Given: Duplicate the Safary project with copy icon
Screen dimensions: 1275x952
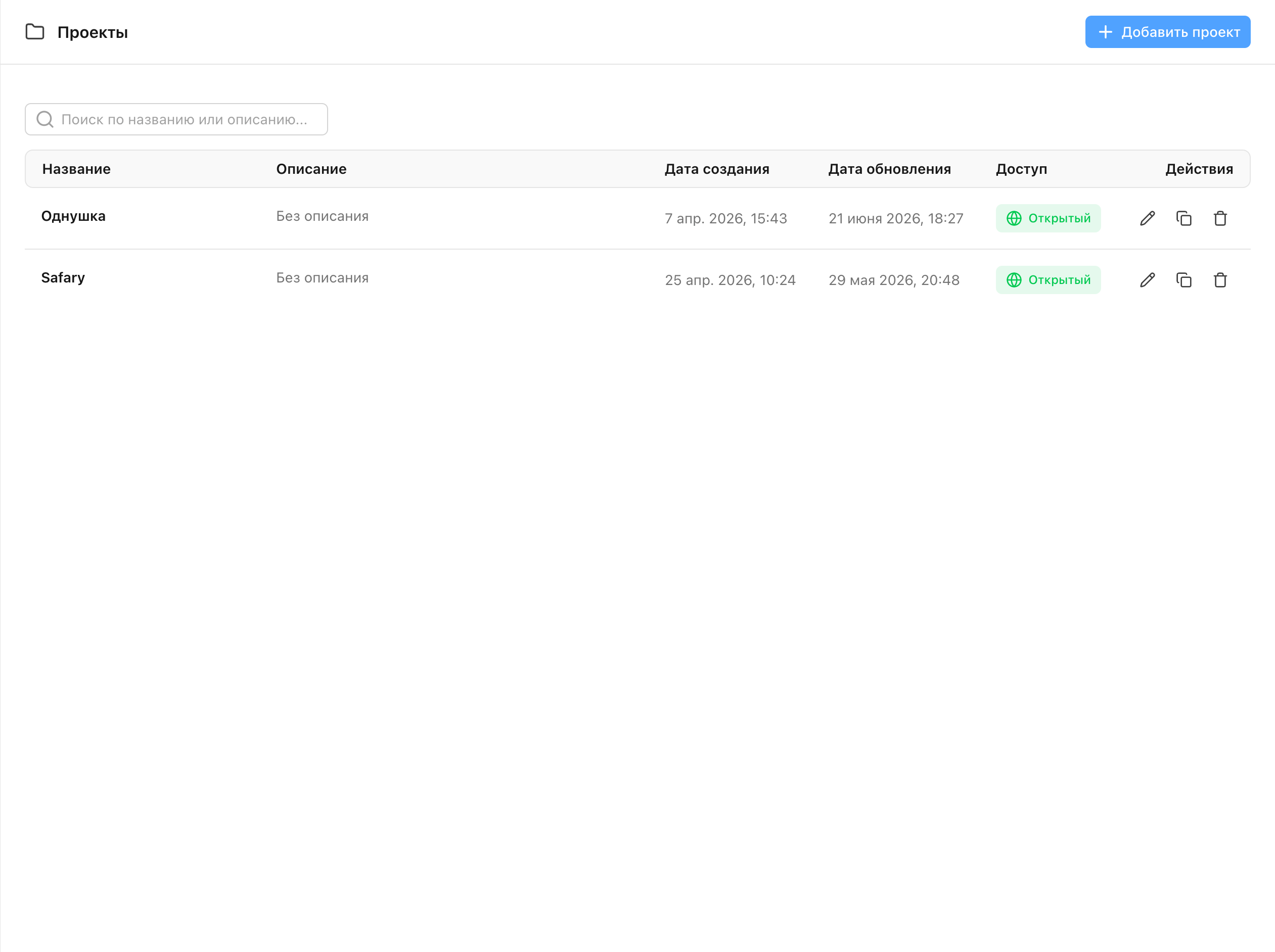Looking at the screenshot, I should (x=1184, y=280).
